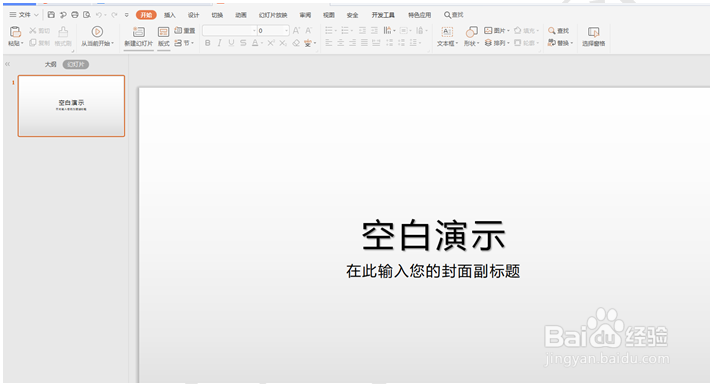The image size is (710, 384).
Task: Open the font name dropdown
Action: click(x=254, y=30)
